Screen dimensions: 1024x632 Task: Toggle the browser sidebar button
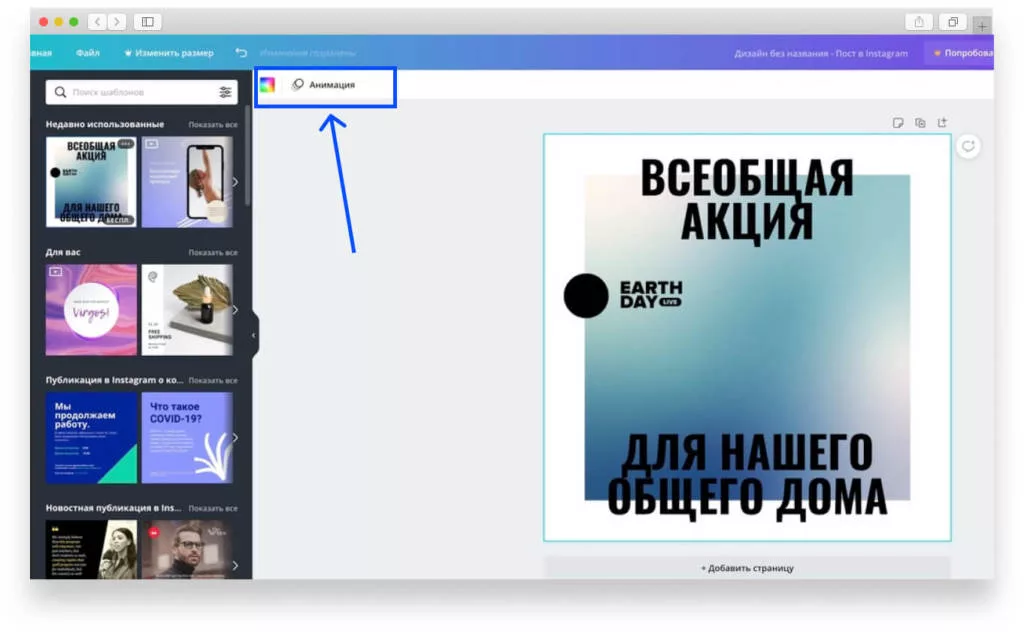[148, 22]
